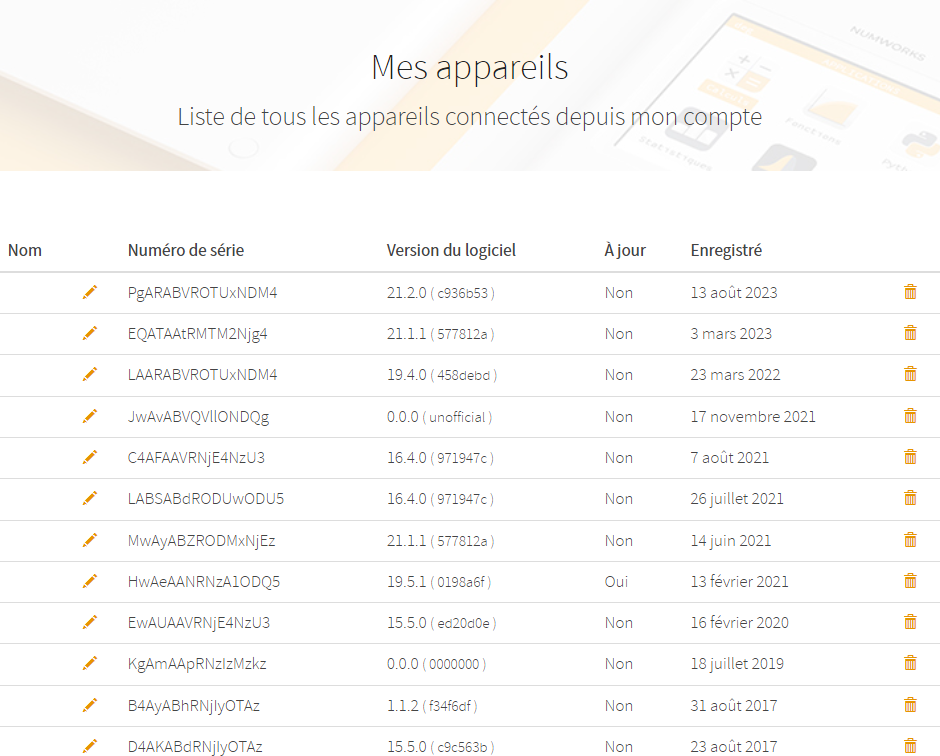The height and width of the screenshot is (756, 940).
Task: Remove the device registered 26 juillet 2021
Action: (x=910, y=498)
